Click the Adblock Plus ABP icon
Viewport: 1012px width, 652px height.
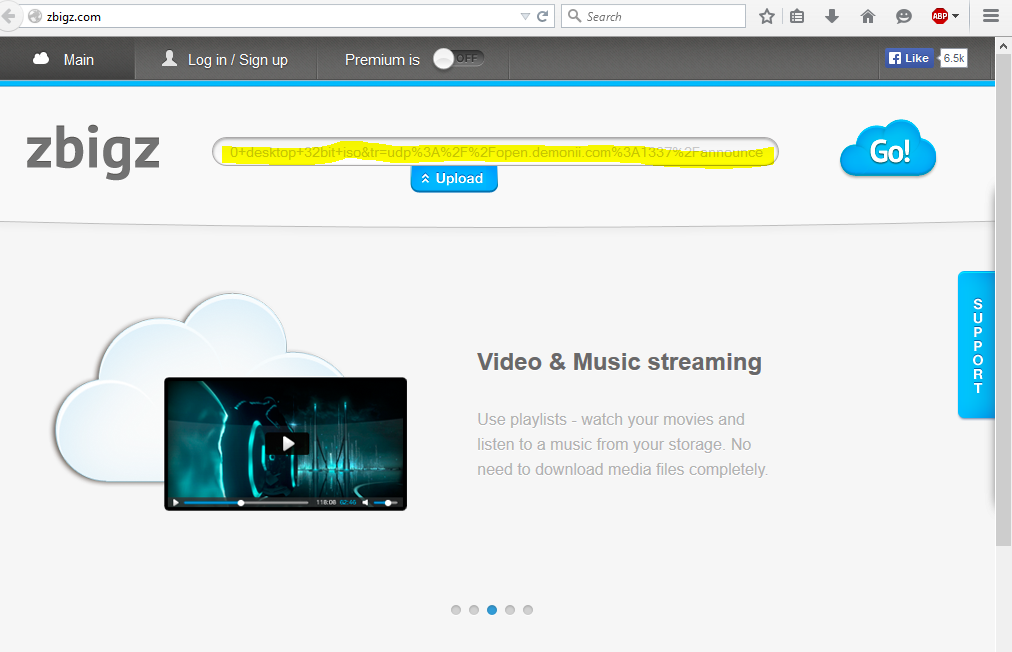940,16
